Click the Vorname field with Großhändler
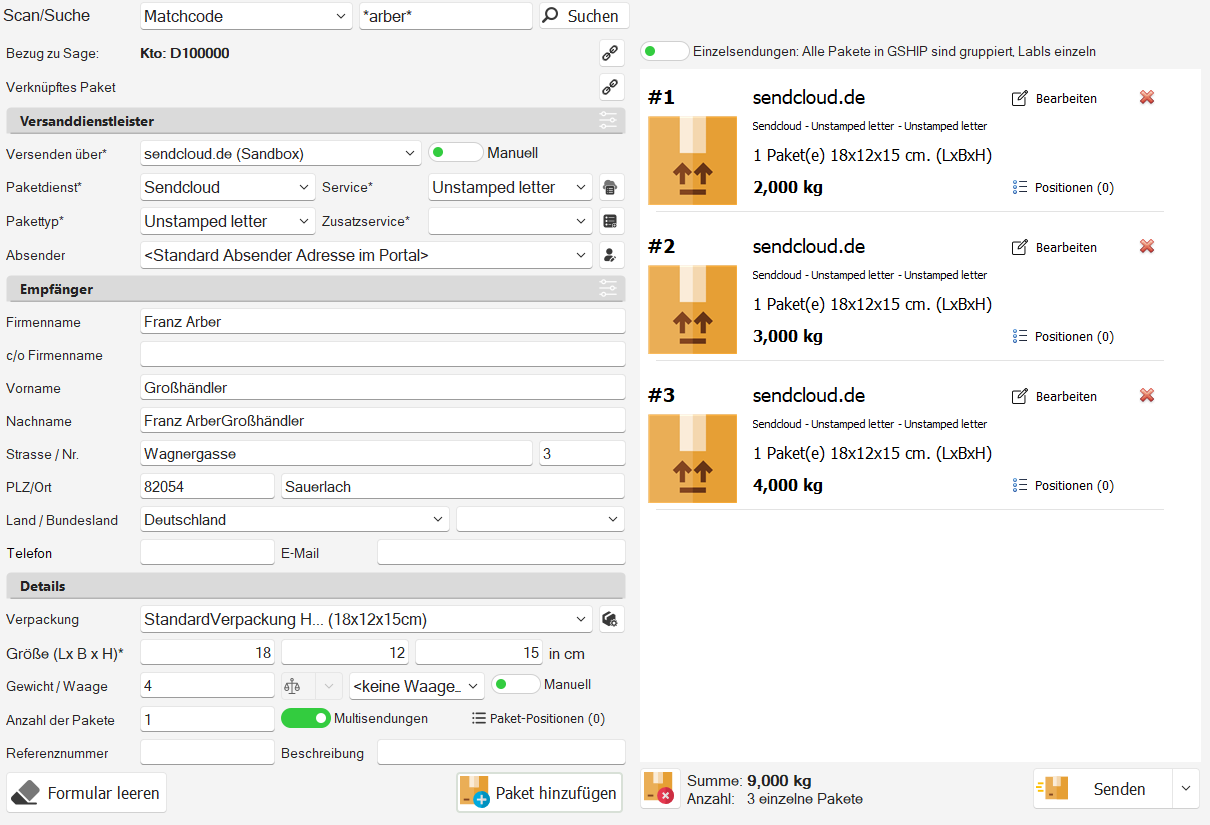Screen dimensions: 1210x825 click(383, 388)
